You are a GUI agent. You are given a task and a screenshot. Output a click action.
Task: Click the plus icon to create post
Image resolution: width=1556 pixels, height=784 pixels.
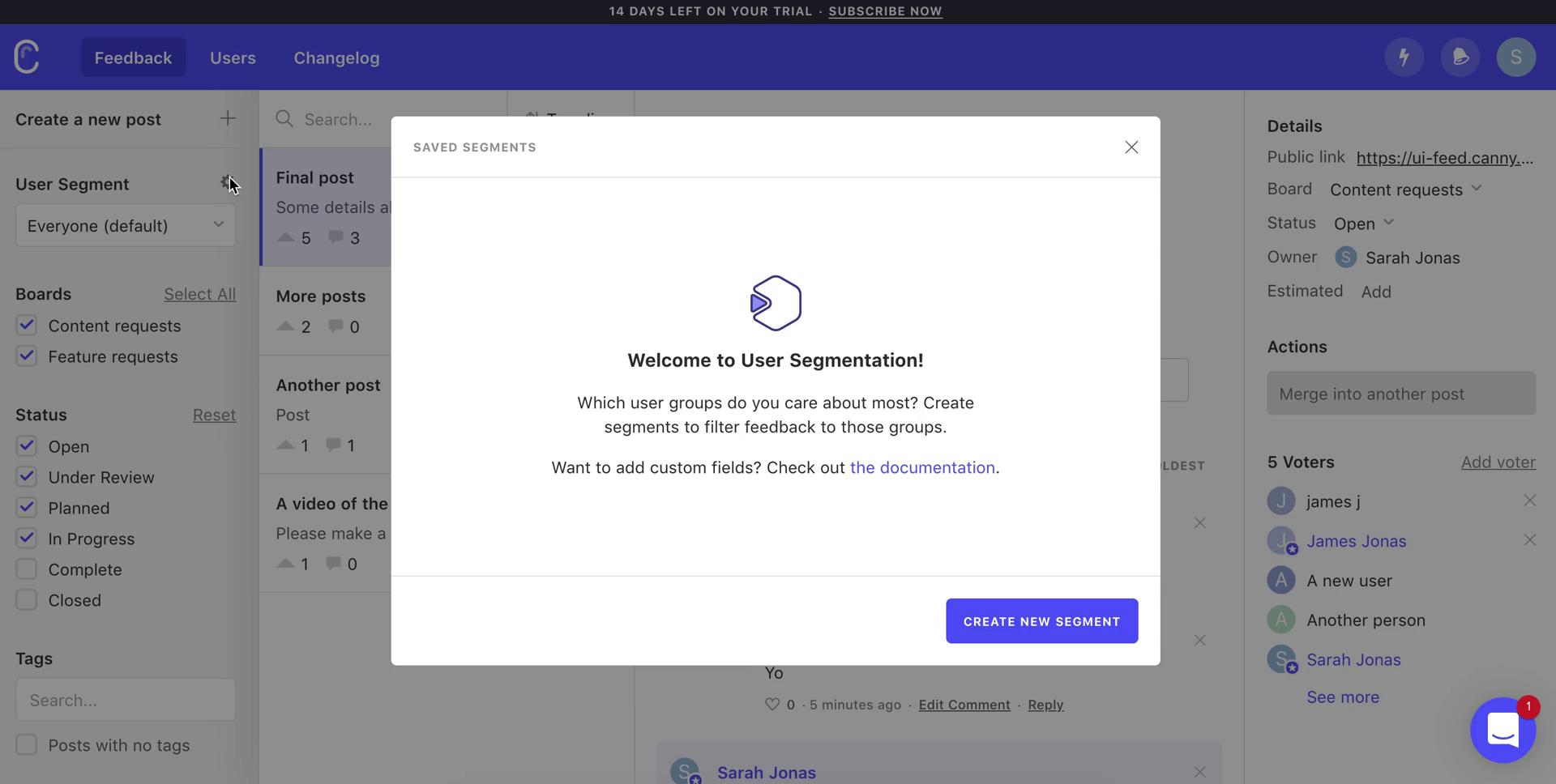pos(228,119)
